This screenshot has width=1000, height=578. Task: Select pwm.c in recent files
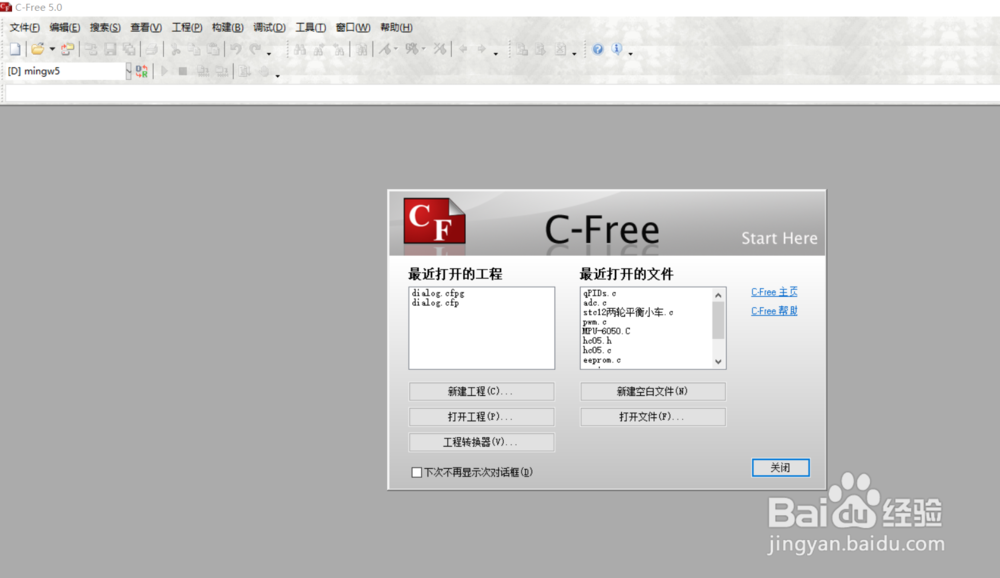(x=594, y=322)
